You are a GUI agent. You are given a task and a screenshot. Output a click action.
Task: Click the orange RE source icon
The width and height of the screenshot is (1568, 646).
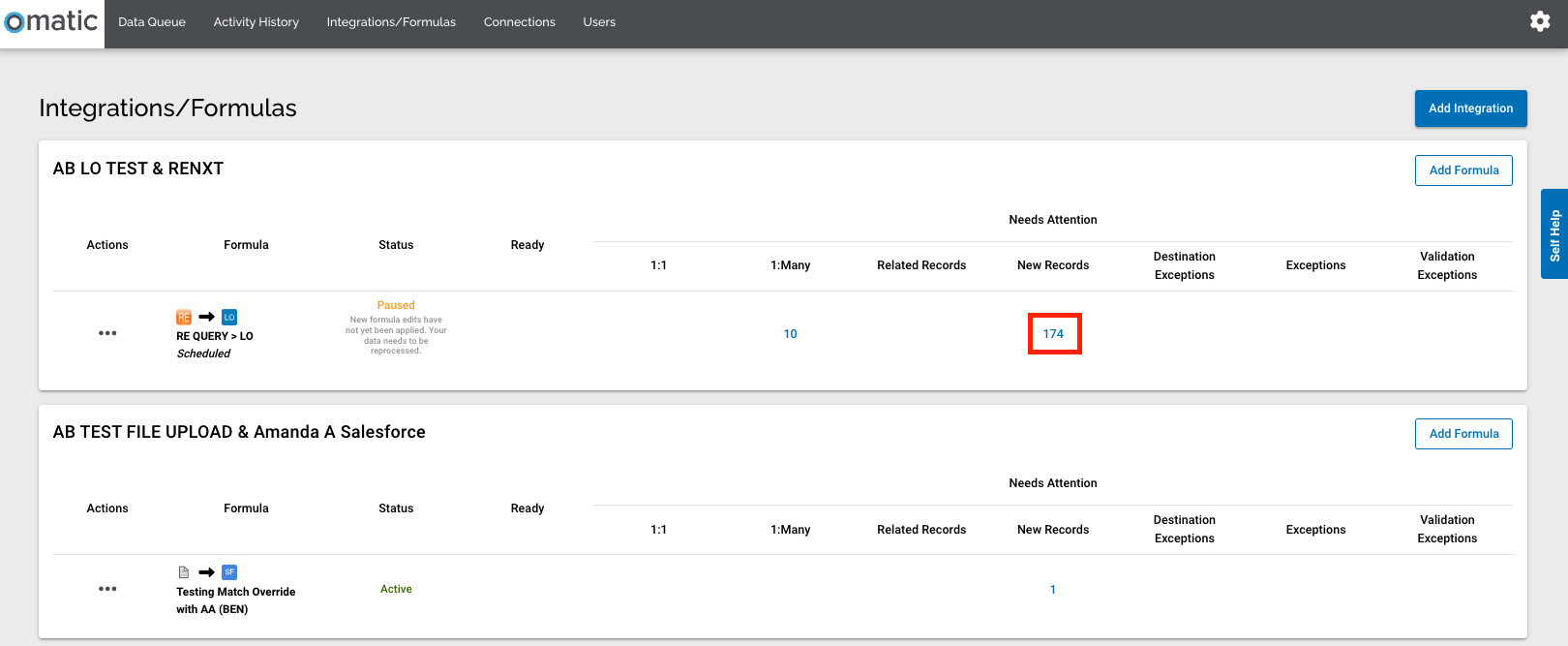click(184, 317)
